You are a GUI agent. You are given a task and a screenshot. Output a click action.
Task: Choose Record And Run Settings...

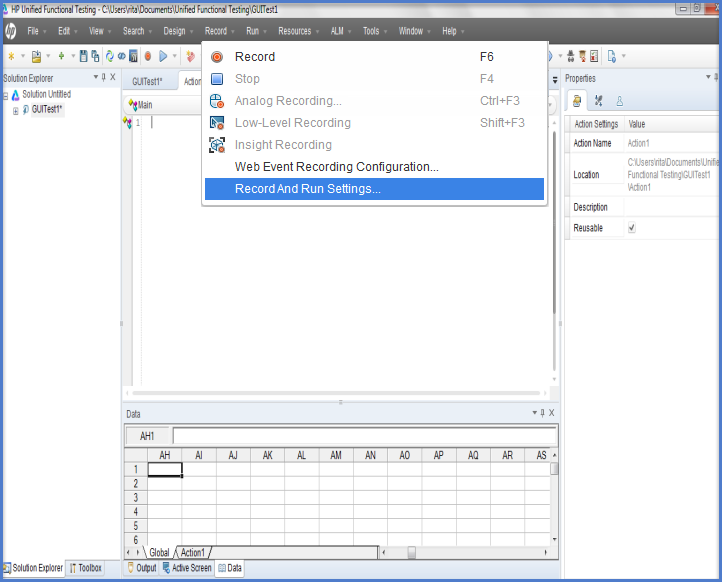374,189
